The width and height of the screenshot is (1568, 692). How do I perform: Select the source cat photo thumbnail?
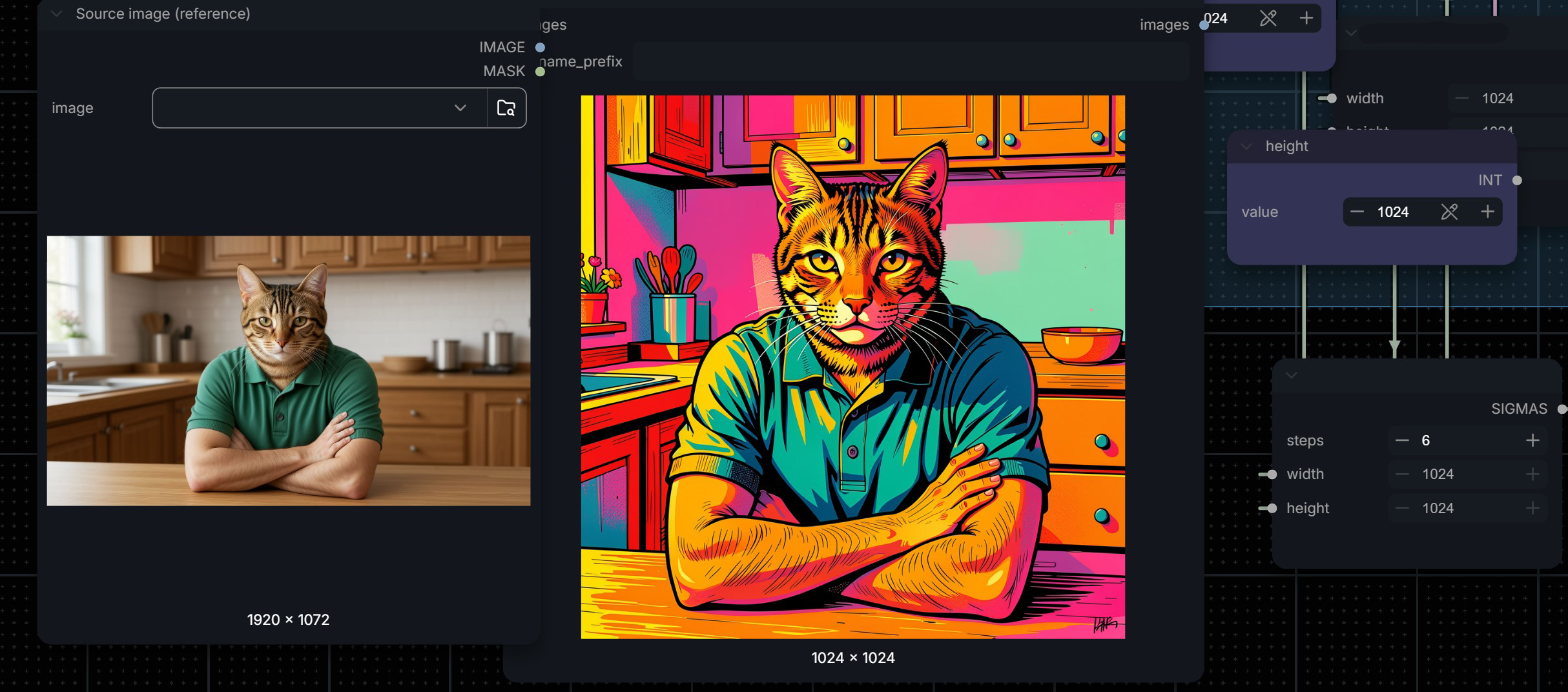click(289, 371)
